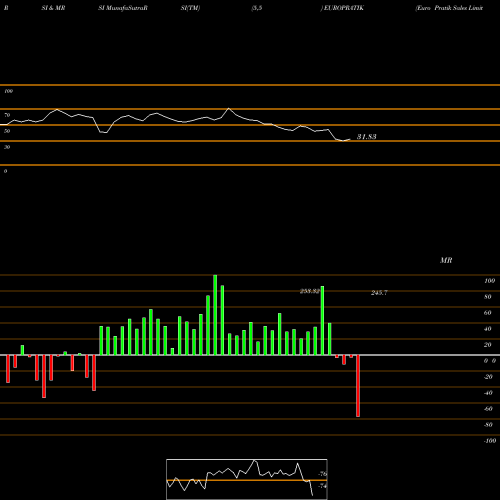Click the 'SI & MR' header text
500x500 pixels.
[53, 8]
